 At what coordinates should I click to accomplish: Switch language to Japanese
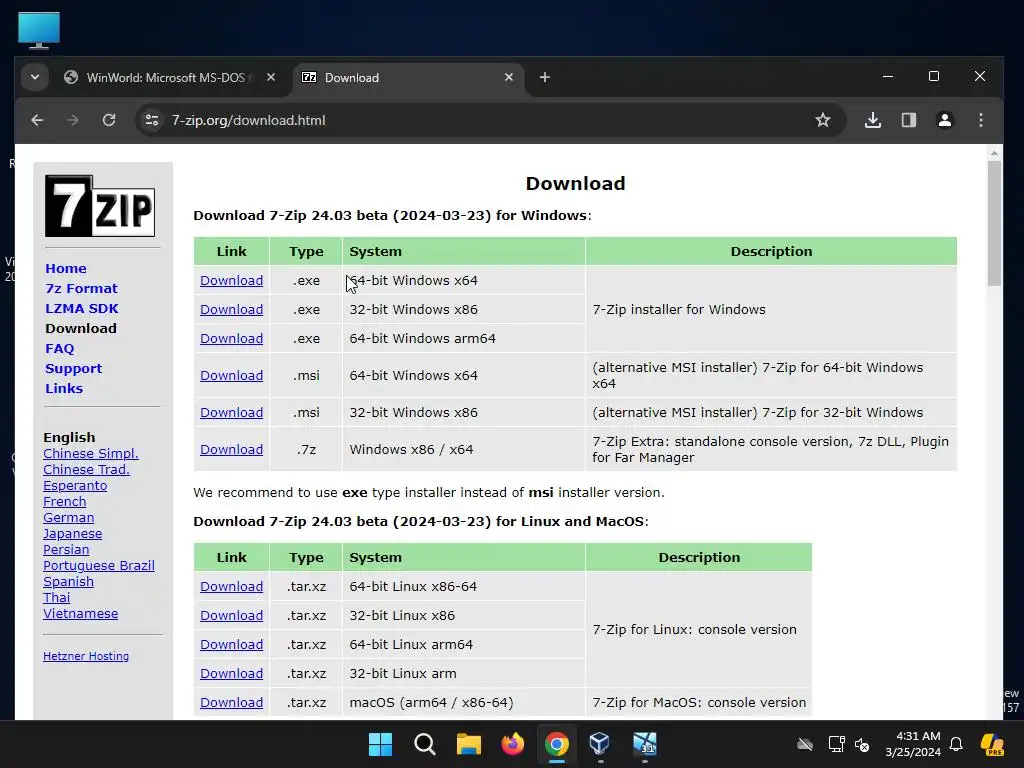click(x=72, y=534)
